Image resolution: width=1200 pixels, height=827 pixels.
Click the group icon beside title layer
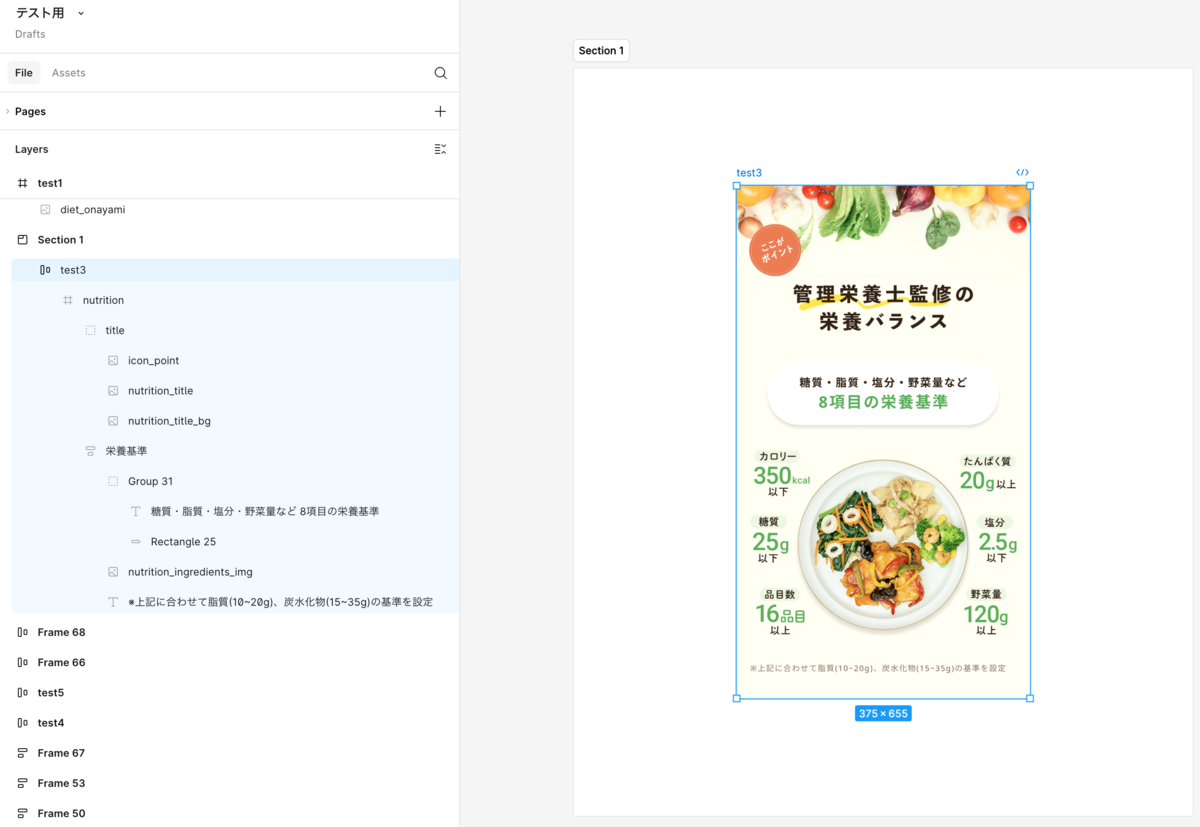90,330
